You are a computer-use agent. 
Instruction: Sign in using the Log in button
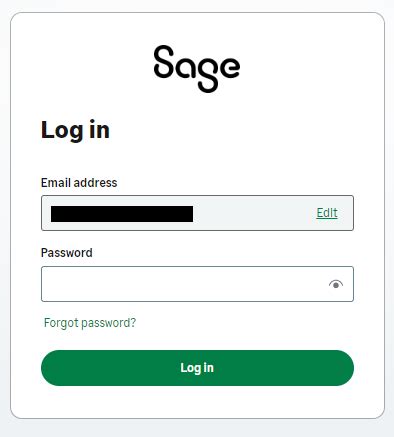[x=197, y=368]
